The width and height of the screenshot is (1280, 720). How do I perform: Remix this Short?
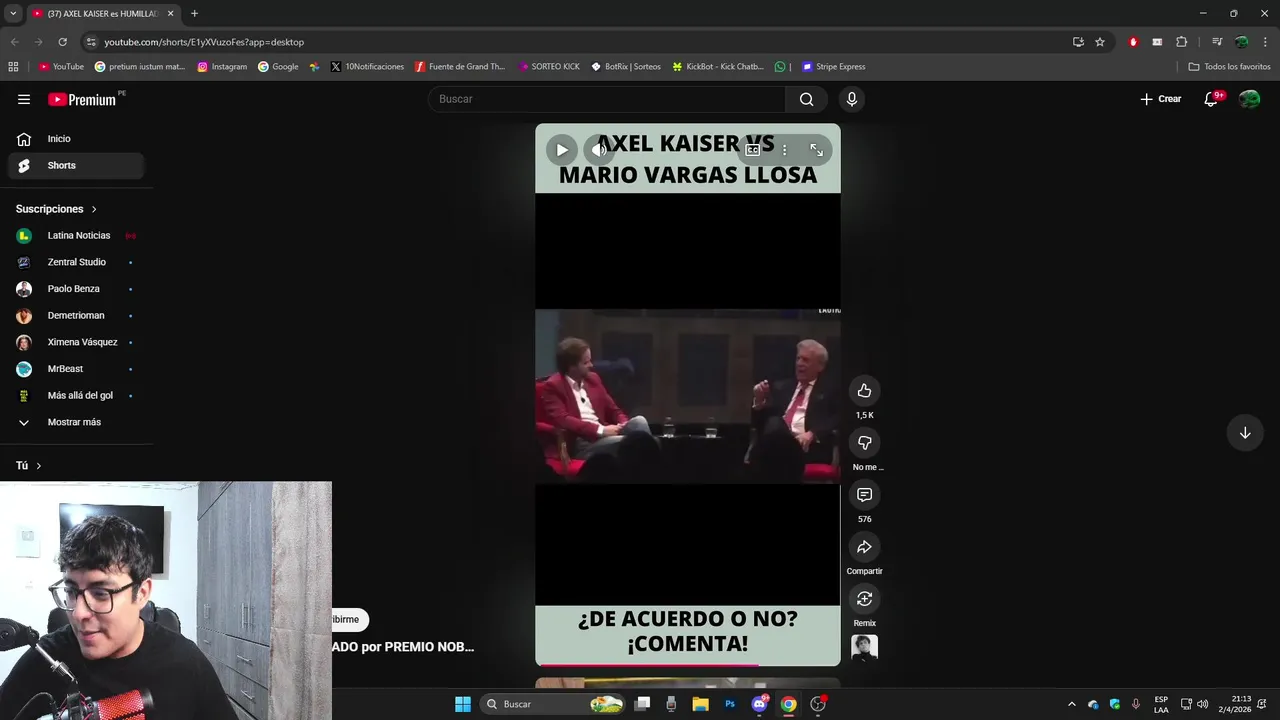click(x=864, y=599)
